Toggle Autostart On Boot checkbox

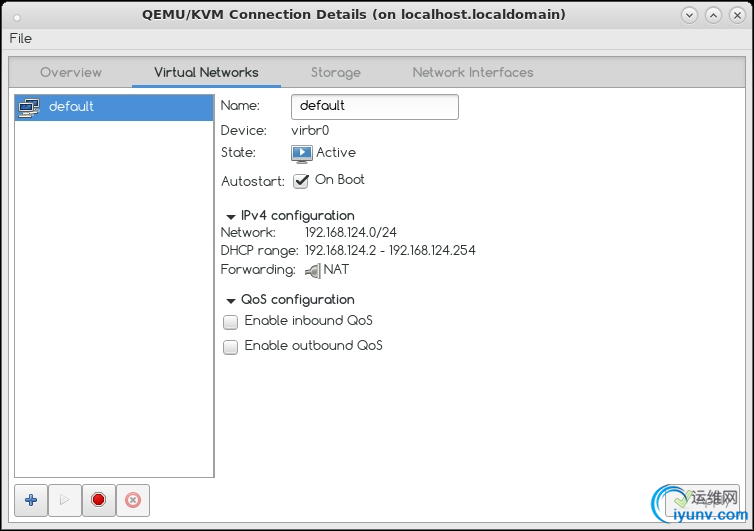pos(301,181)
